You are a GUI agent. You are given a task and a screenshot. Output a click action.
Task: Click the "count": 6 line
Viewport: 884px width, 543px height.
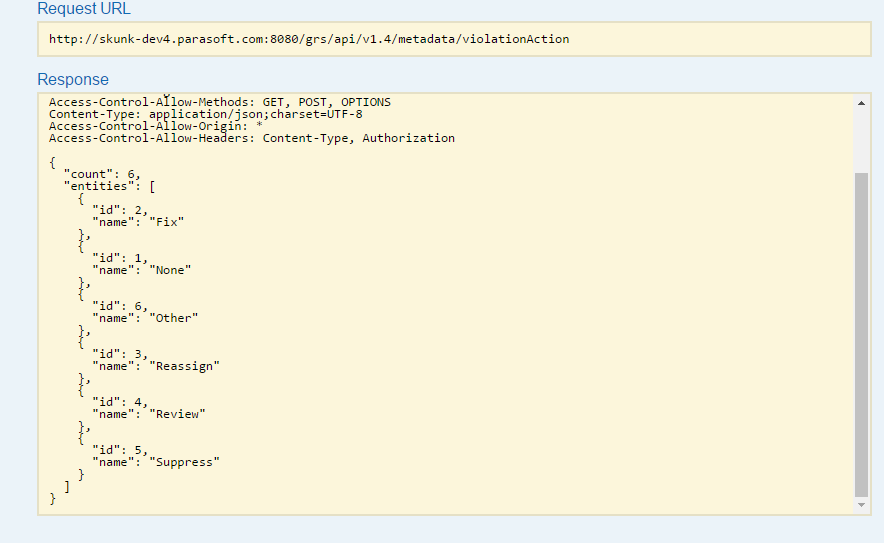(102, 174)
